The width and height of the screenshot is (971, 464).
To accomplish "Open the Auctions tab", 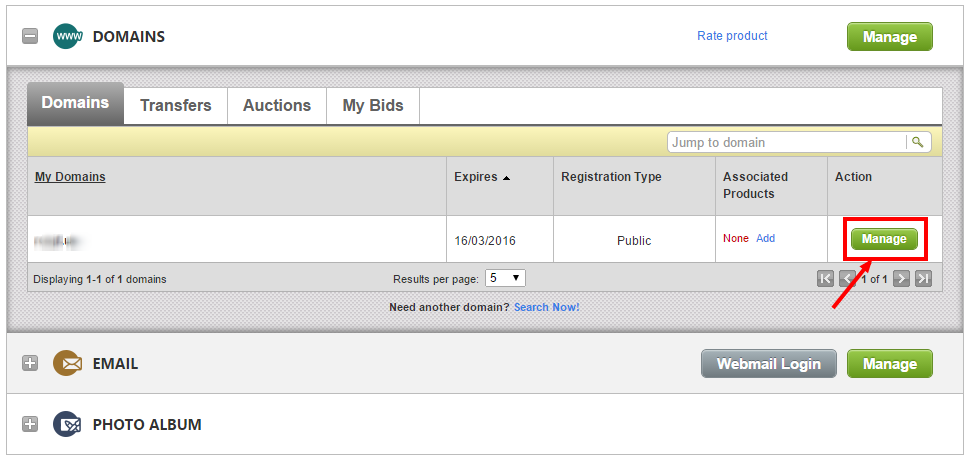I will [277, 105].
